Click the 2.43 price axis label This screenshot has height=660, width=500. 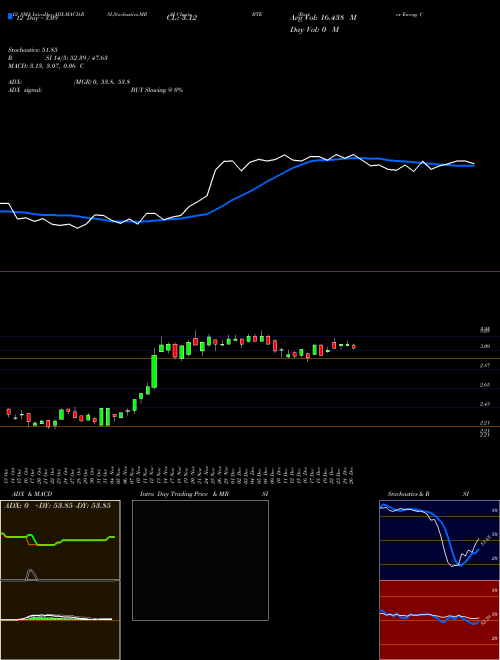(x=485, y=404)
